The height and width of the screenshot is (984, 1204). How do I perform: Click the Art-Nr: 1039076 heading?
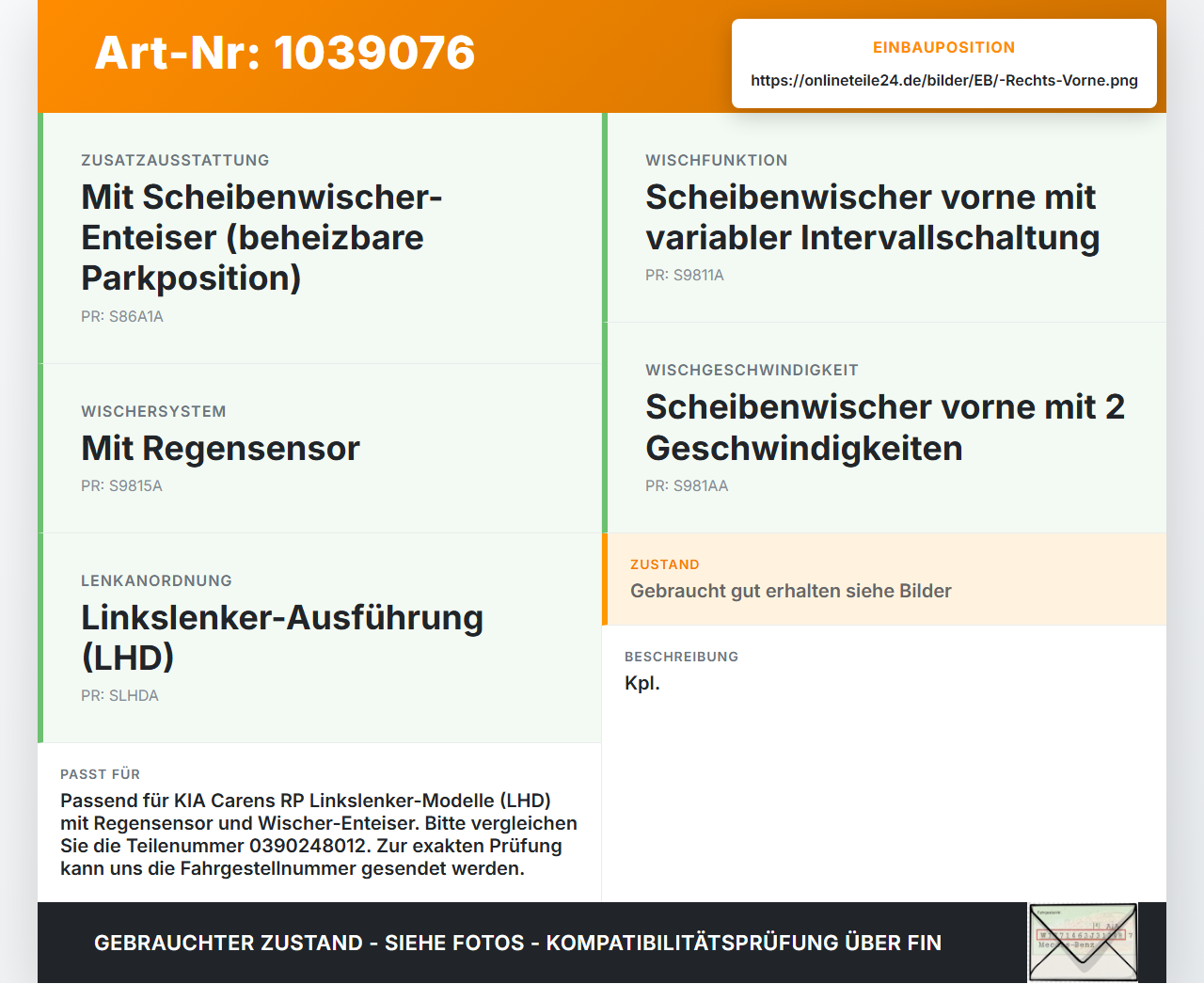[285, 53]
